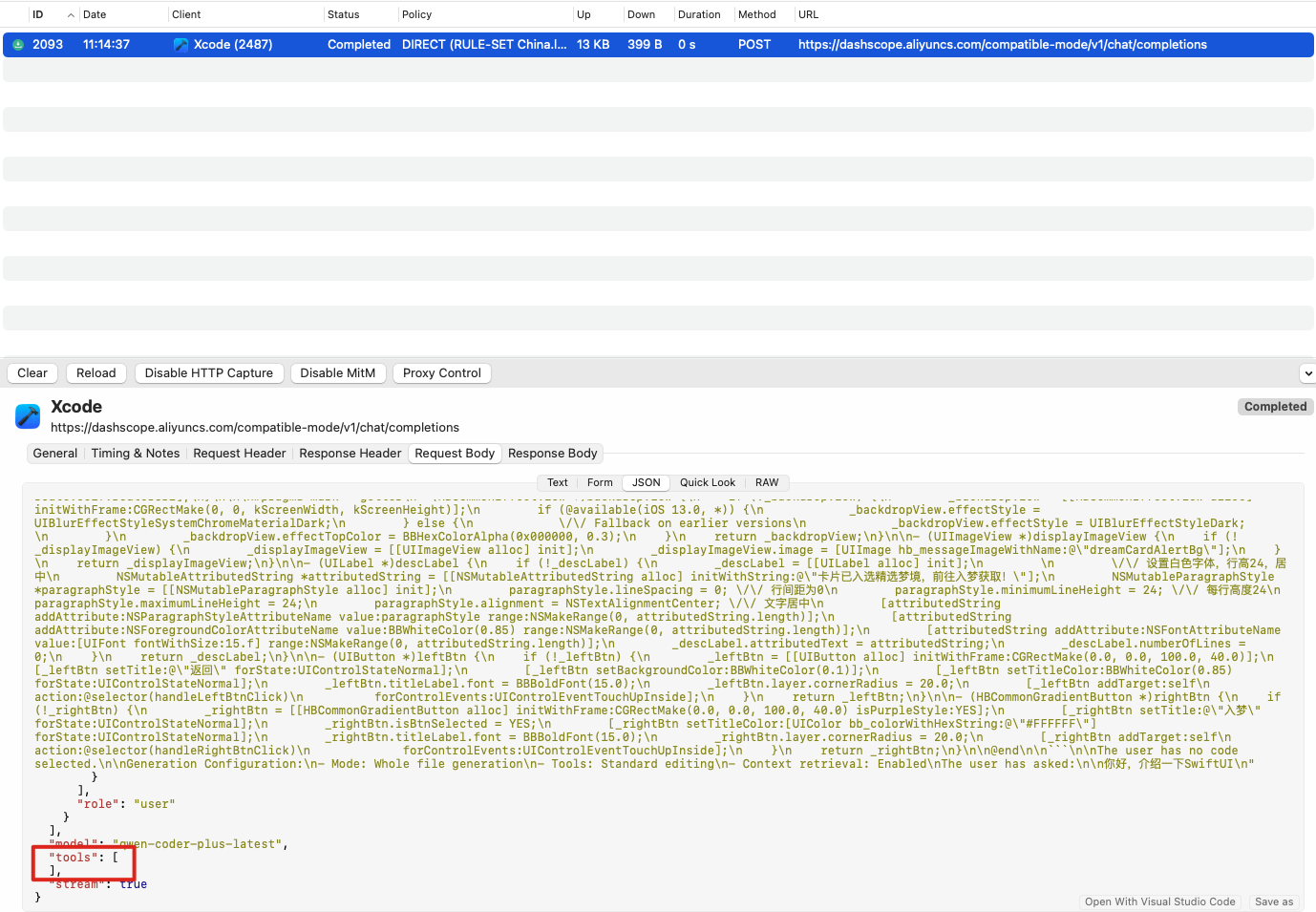Click the URL column header
The width and height of the screenshot is (1316, 912).
pos(808,14)
